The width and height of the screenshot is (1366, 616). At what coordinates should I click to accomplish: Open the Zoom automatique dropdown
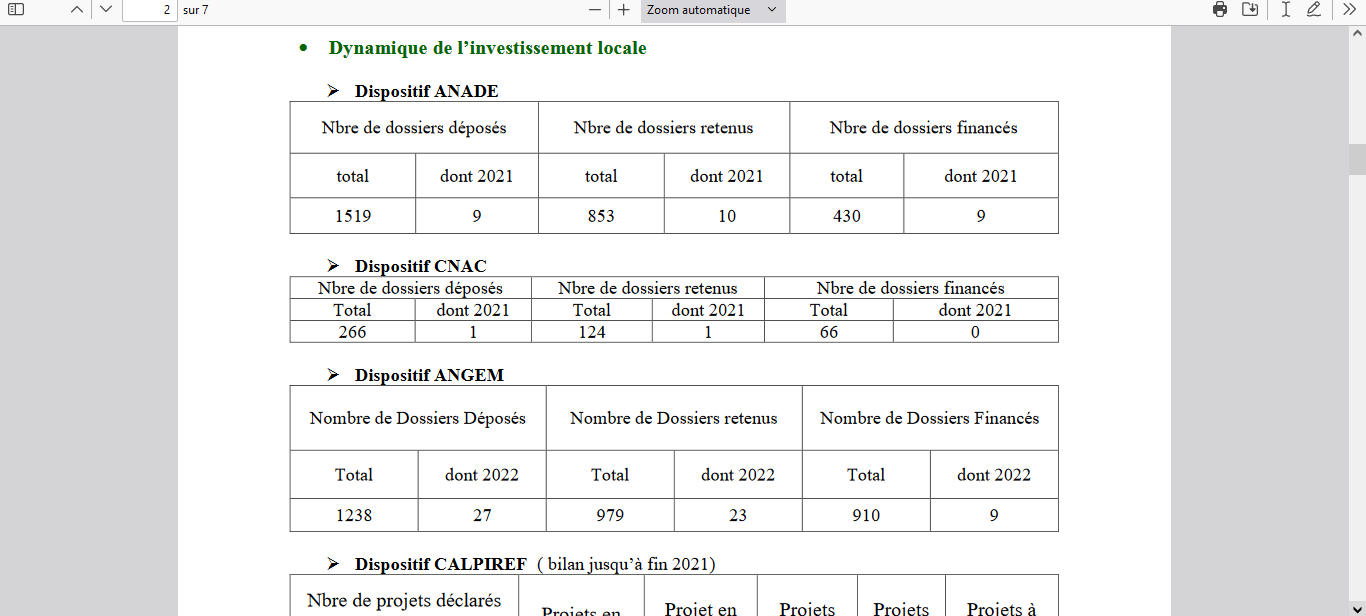pyautogui.click(x=712, y=10)
